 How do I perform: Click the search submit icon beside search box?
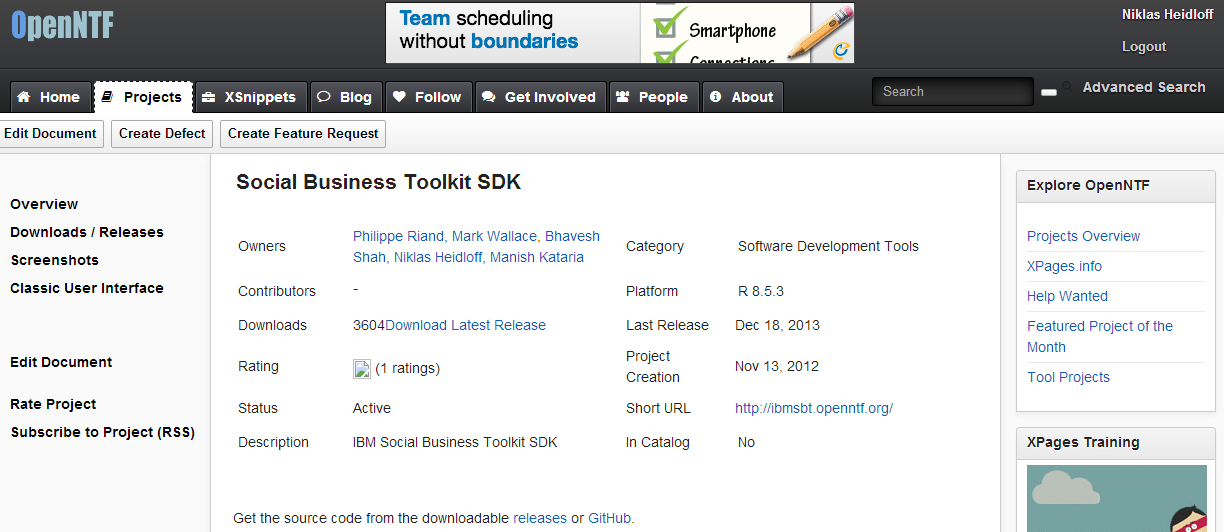click(1049, 92)
